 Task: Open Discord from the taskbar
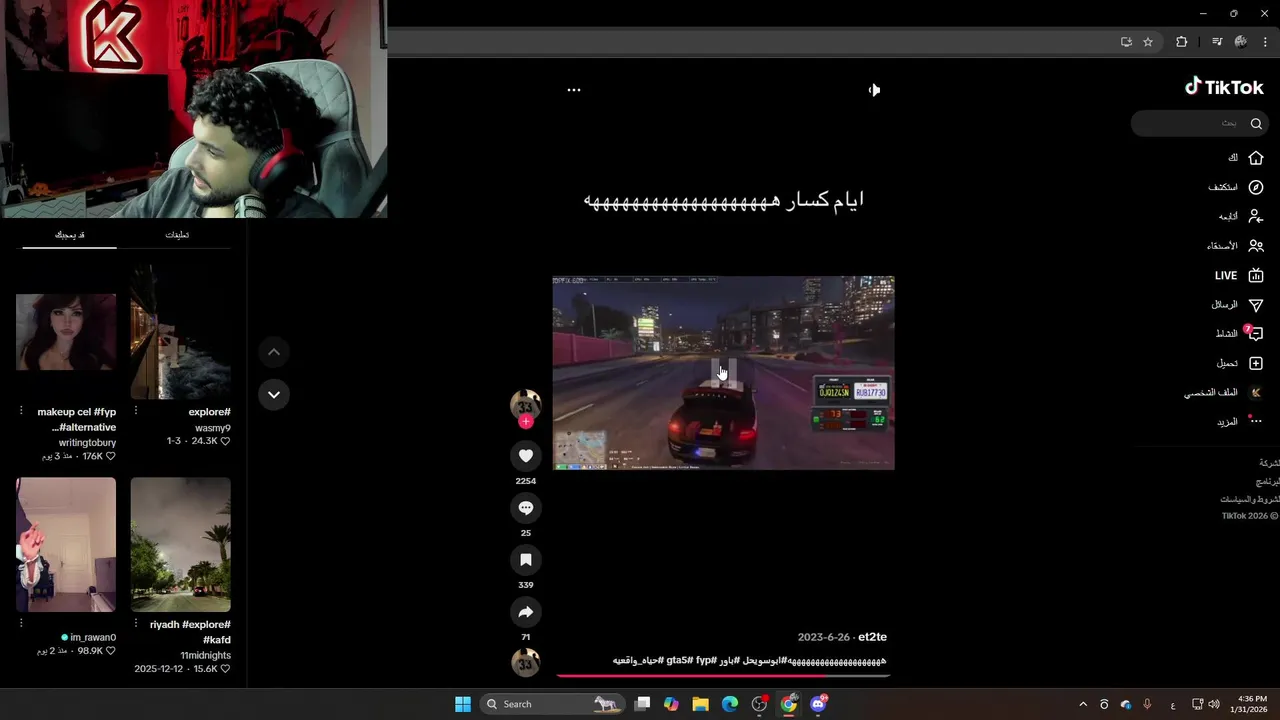818,704
